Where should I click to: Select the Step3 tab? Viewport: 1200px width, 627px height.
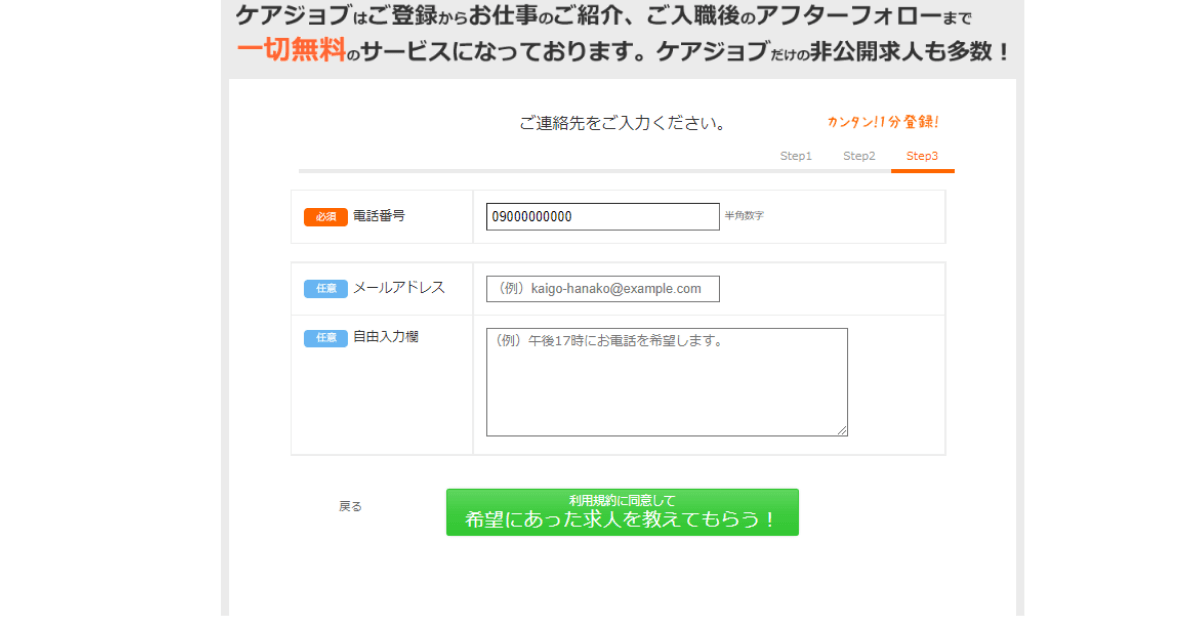(x=922, y=156)
